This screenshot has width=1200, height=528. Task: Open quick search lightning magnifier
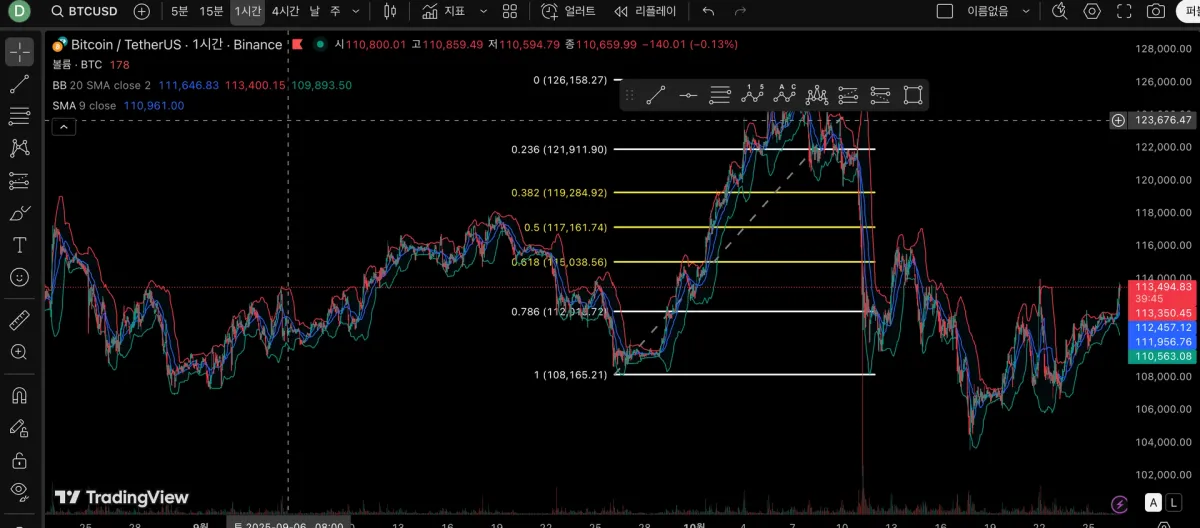click(x=1061, y=11)
